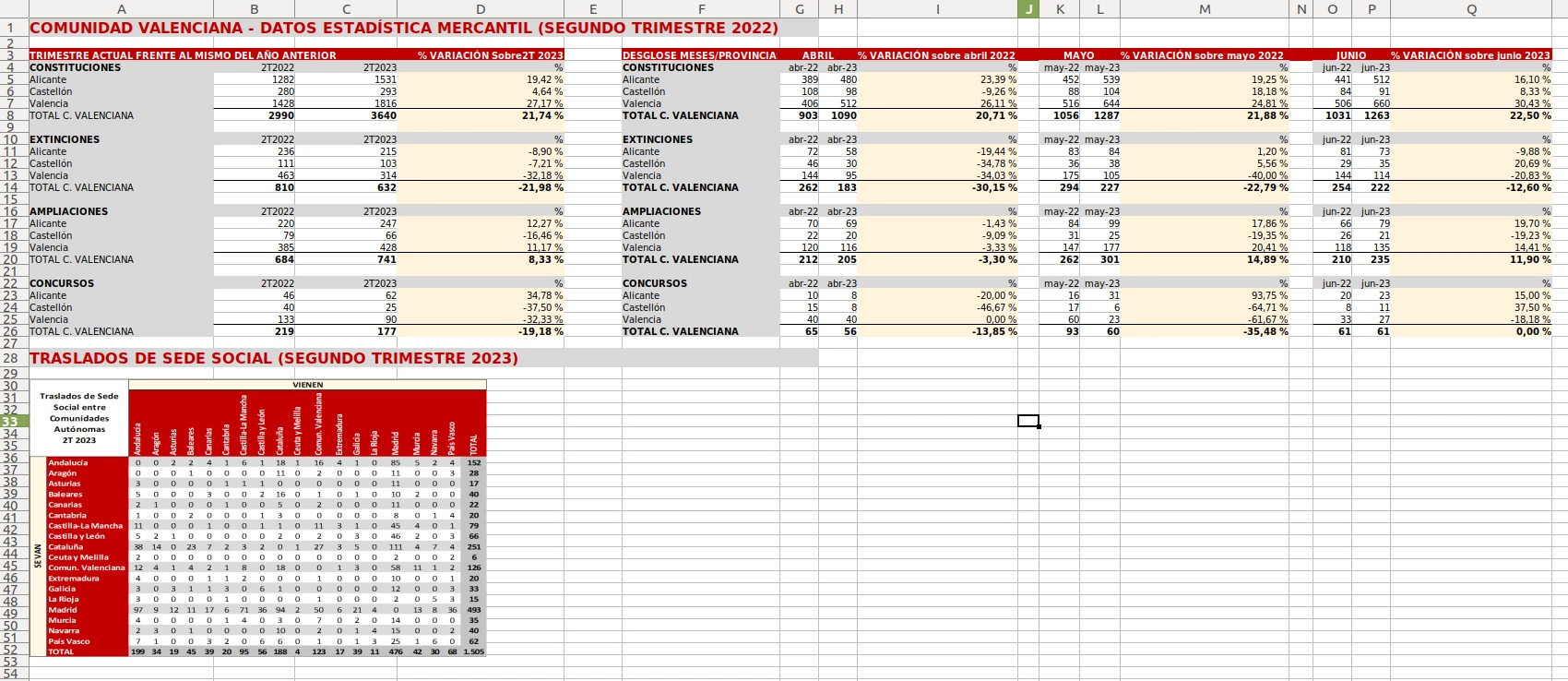Viewport: 1568px width, 681px height.
Task: Select the EXTINCIONES label in column A
Action: tap(65, 139)
